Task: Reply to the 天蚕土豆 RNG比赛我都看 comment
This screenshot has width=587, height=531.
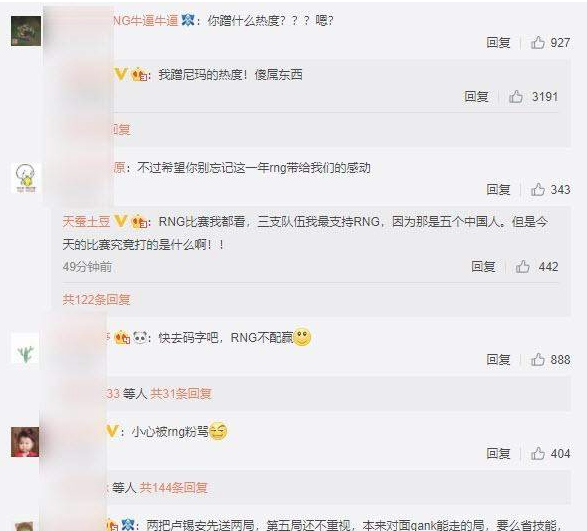Action: coord(483,267)
